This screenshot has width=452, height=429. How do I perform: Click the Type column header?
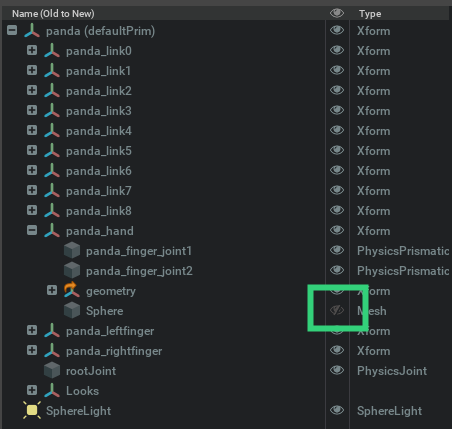(x=370, y=14)
